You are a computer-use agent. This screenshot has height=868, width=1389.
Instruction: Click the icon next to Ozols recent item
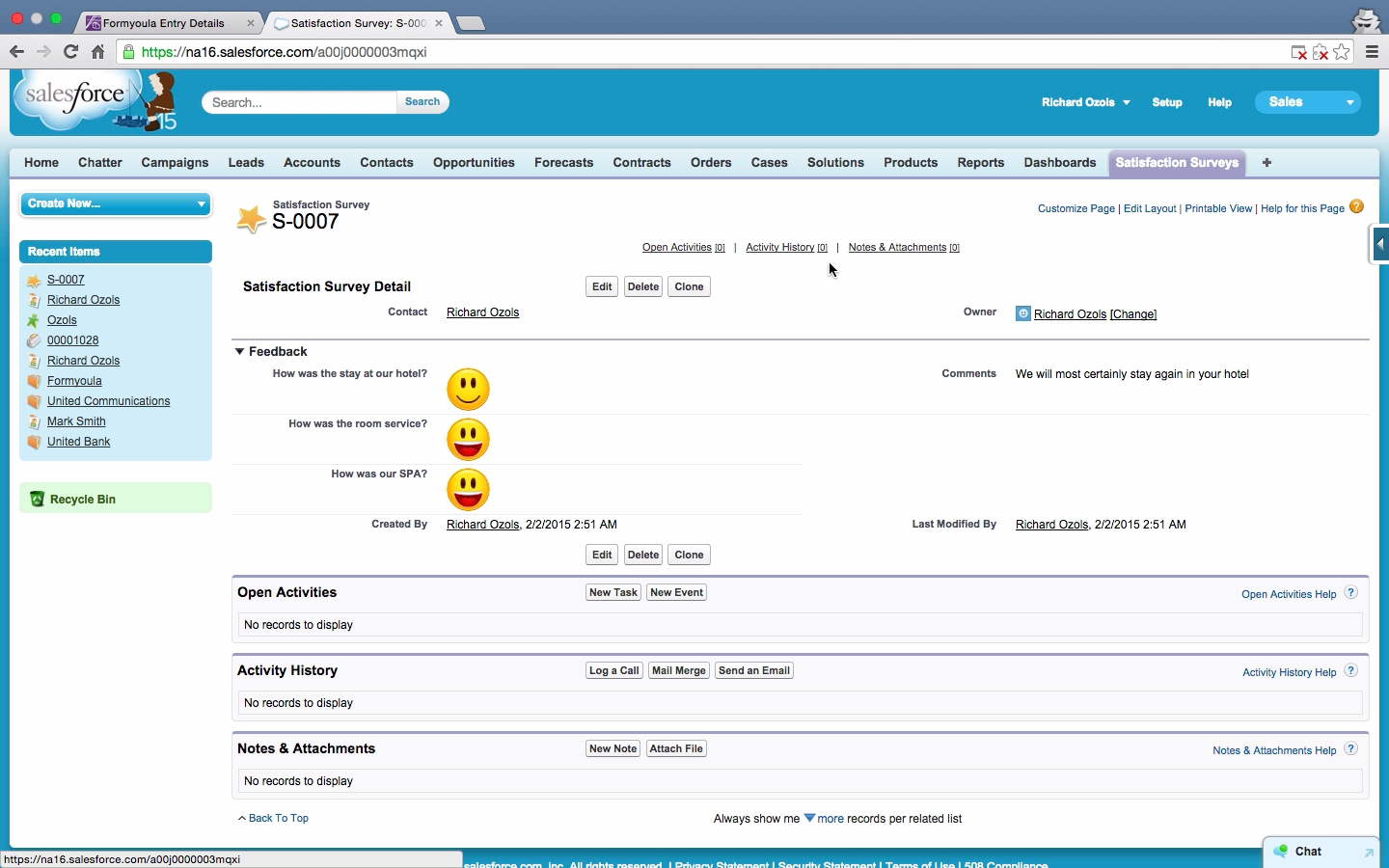[34, 320]
